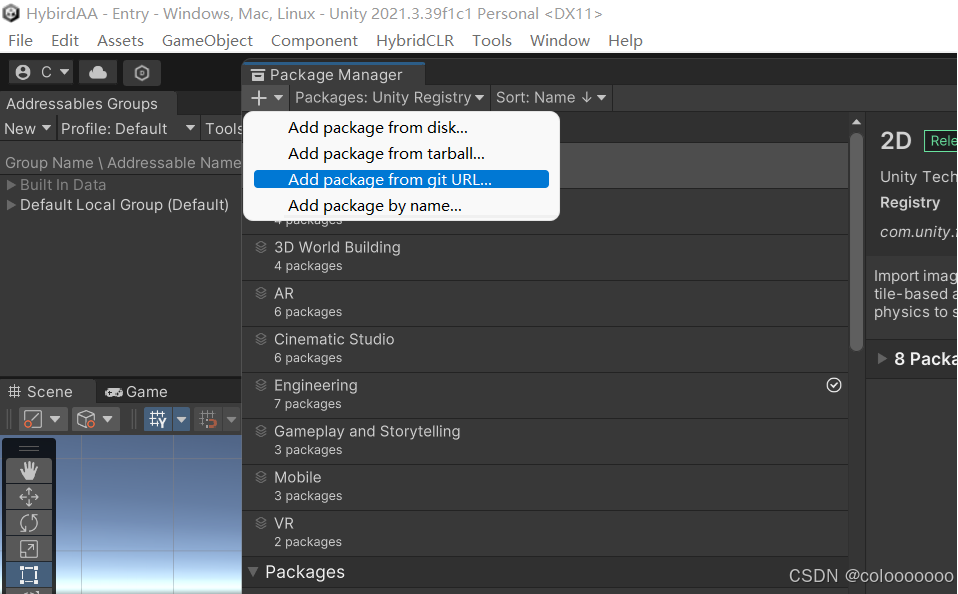Open the cloud services icon
This screenshot has width=958, height=594.
(x=98, y=73)
